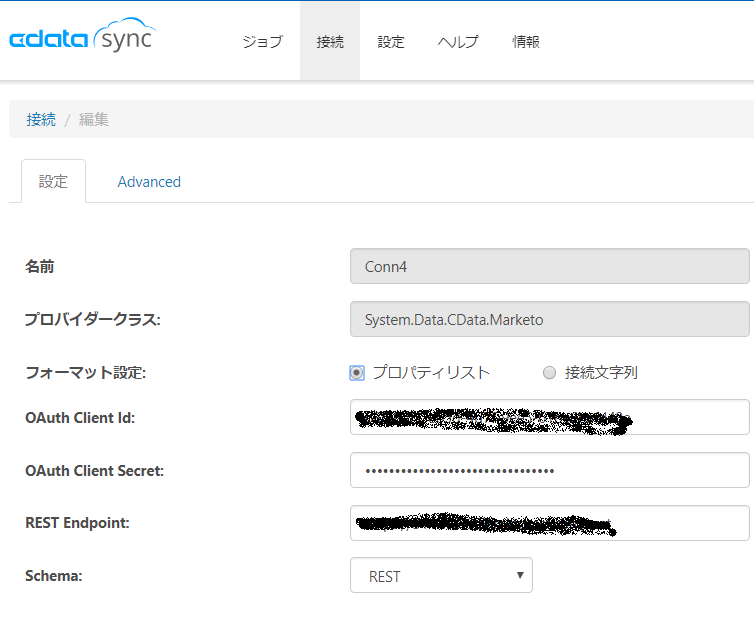
Task: Click the CData Sync logo
Action: tap(83, 36)
